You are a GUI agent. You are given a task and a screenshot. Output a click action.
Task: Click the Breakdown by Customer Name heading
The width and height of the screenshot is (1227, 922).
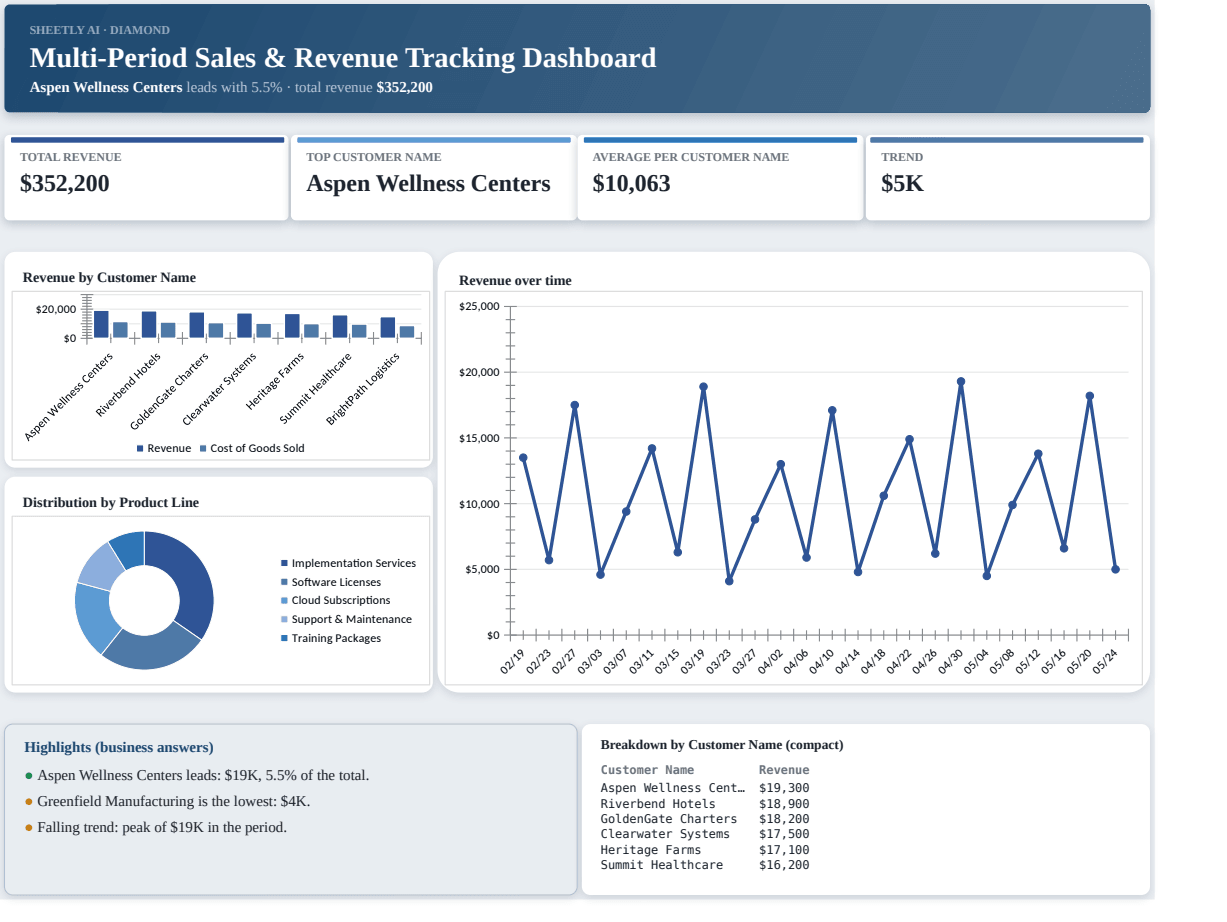click(722, 745)
